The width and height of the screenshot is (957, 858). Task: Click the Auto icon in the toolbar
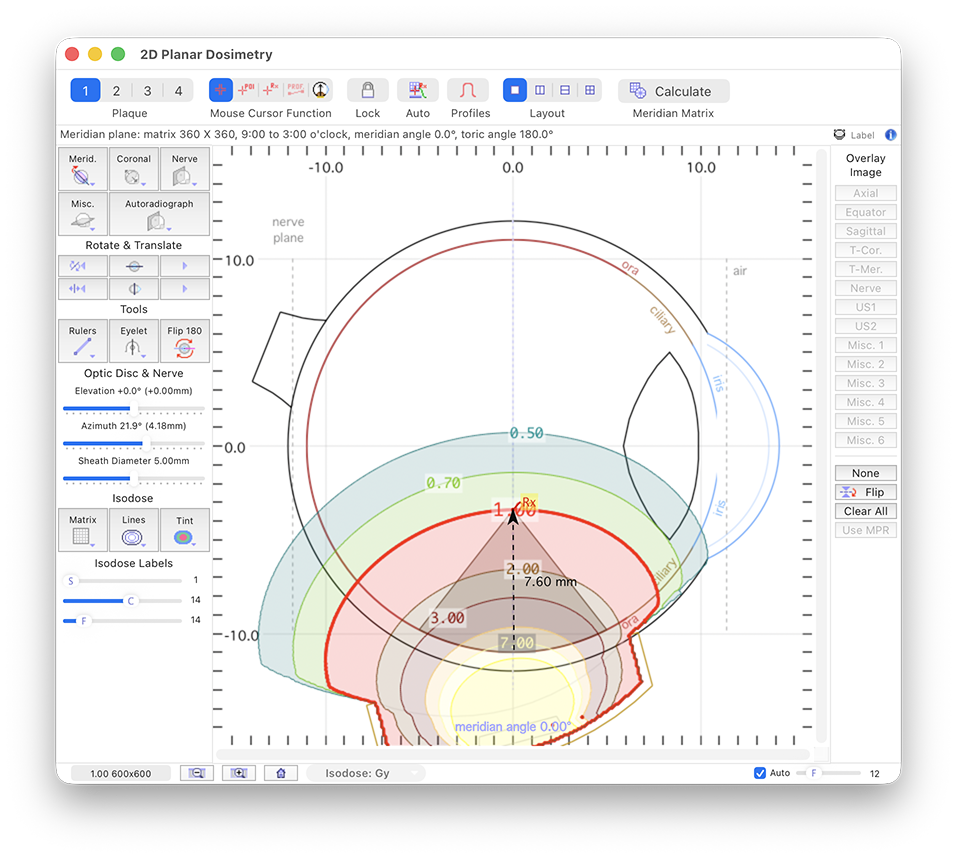tap(417, 90)
